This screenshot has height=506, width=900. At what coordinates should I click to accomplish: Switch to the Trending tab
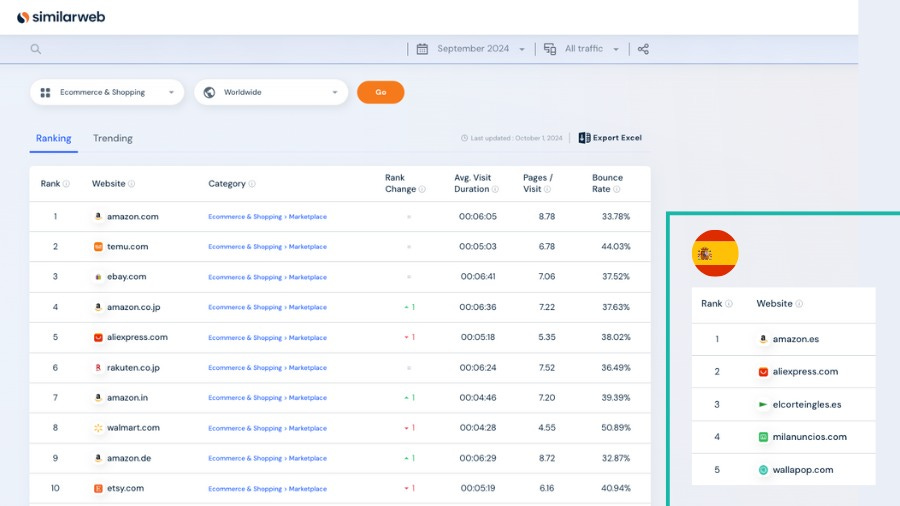(112, 138)
